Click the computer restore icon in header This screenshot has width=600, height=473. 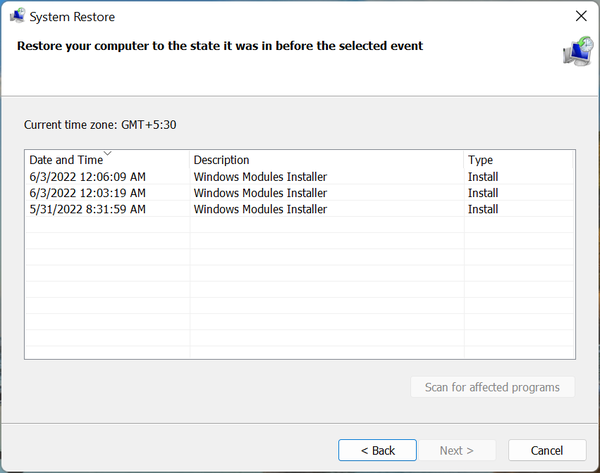[x=576, y=49]
